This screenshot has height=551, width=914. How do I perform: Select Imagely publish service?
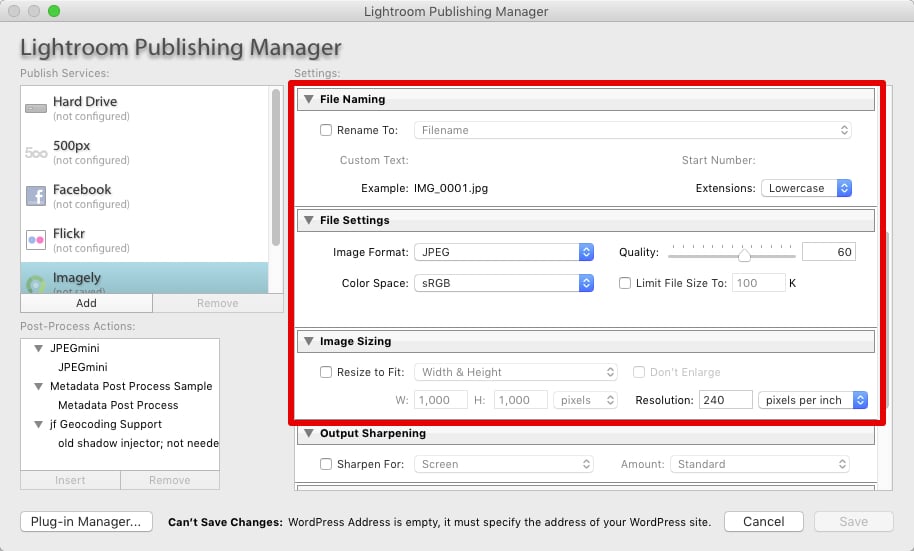(144, 278)
